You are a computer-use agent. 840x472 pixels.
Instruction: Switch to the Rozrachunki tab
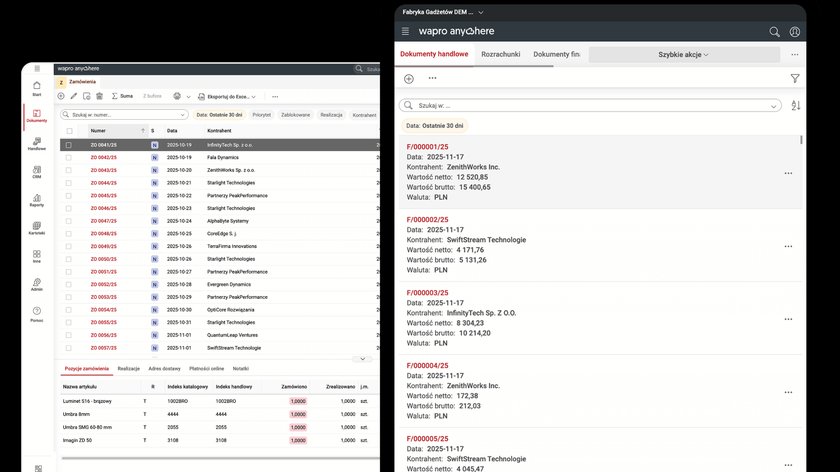click(500, 54)
